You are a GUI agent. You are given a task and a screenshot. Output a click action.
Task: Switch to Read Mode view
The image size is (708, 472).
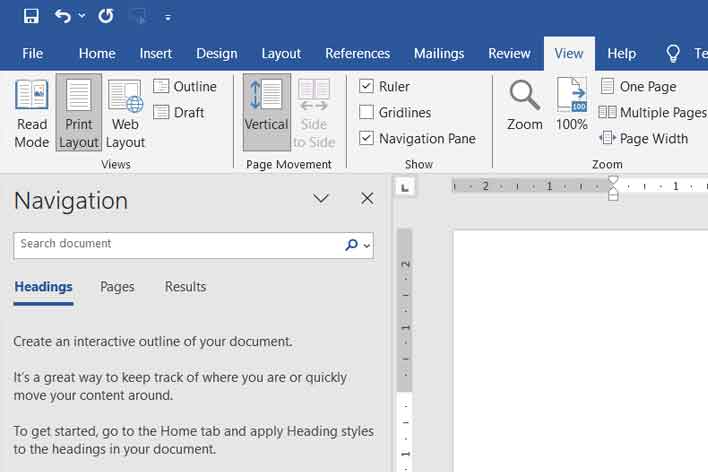(x=32, y=113)
